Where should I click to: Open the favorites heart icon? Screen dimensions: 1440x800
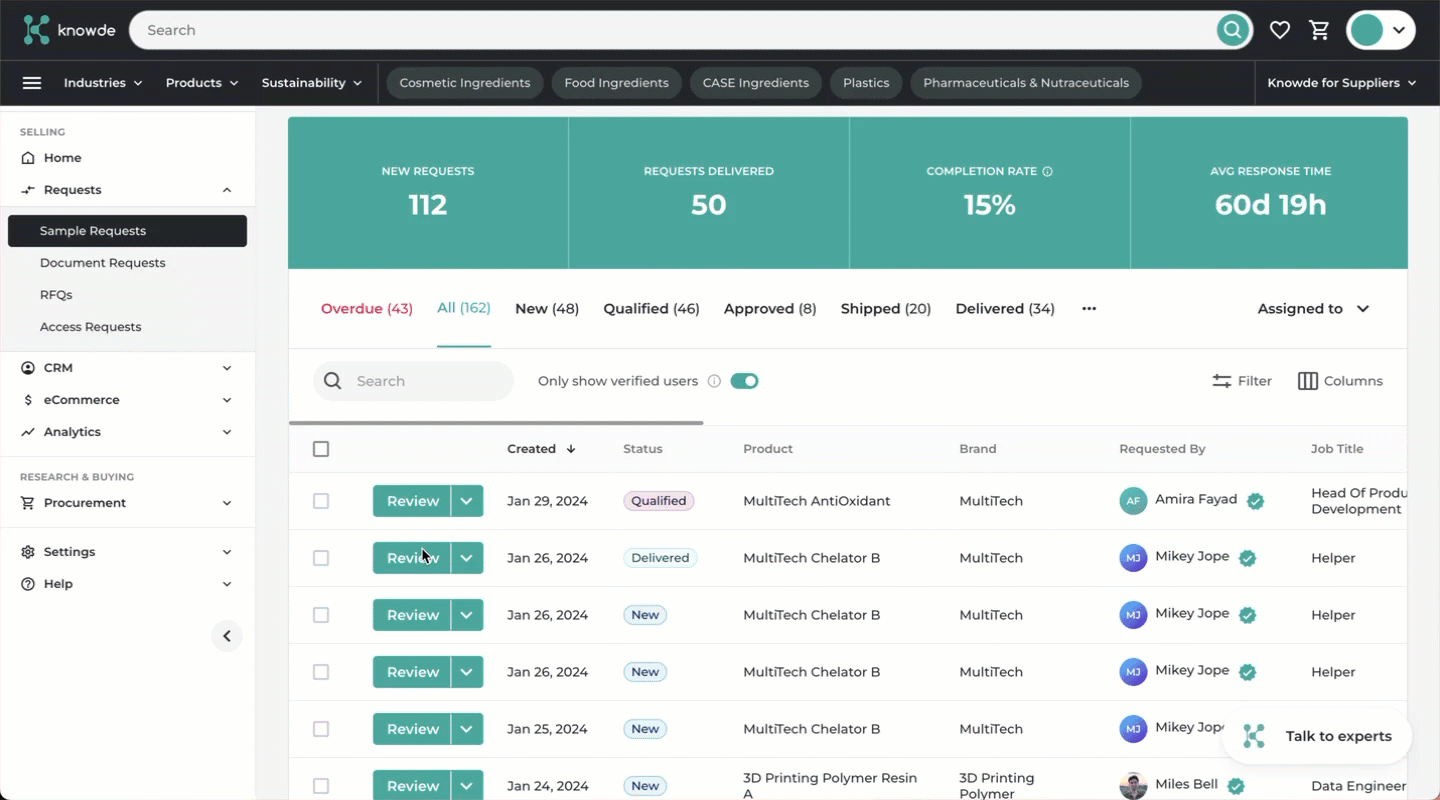coord(1279,30)
